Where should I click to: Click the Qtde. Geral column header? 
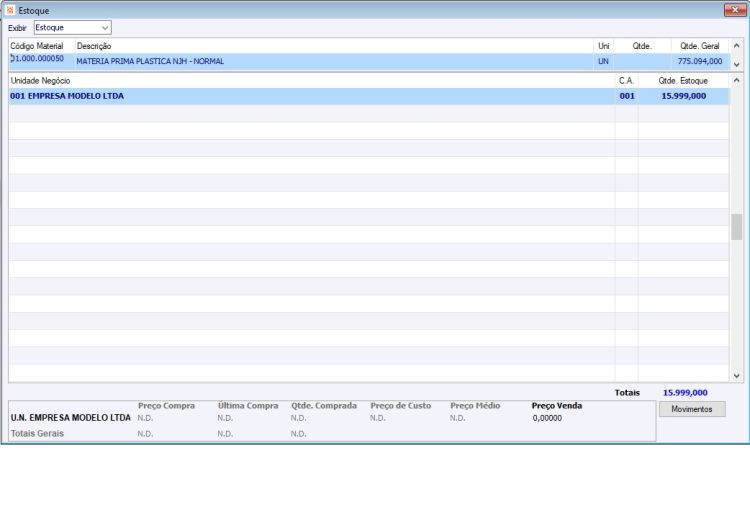(700, 46)
